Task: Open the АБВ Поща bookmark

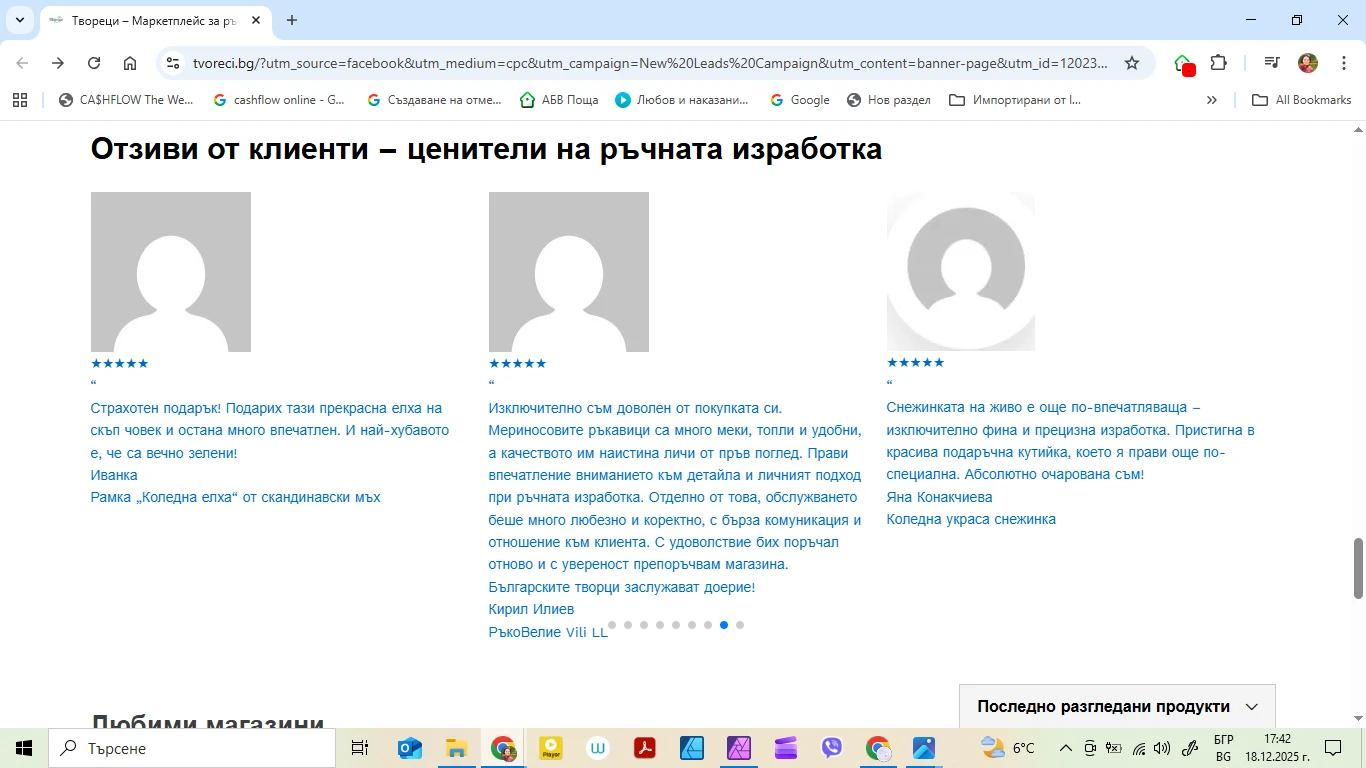Action: [559, 100]
